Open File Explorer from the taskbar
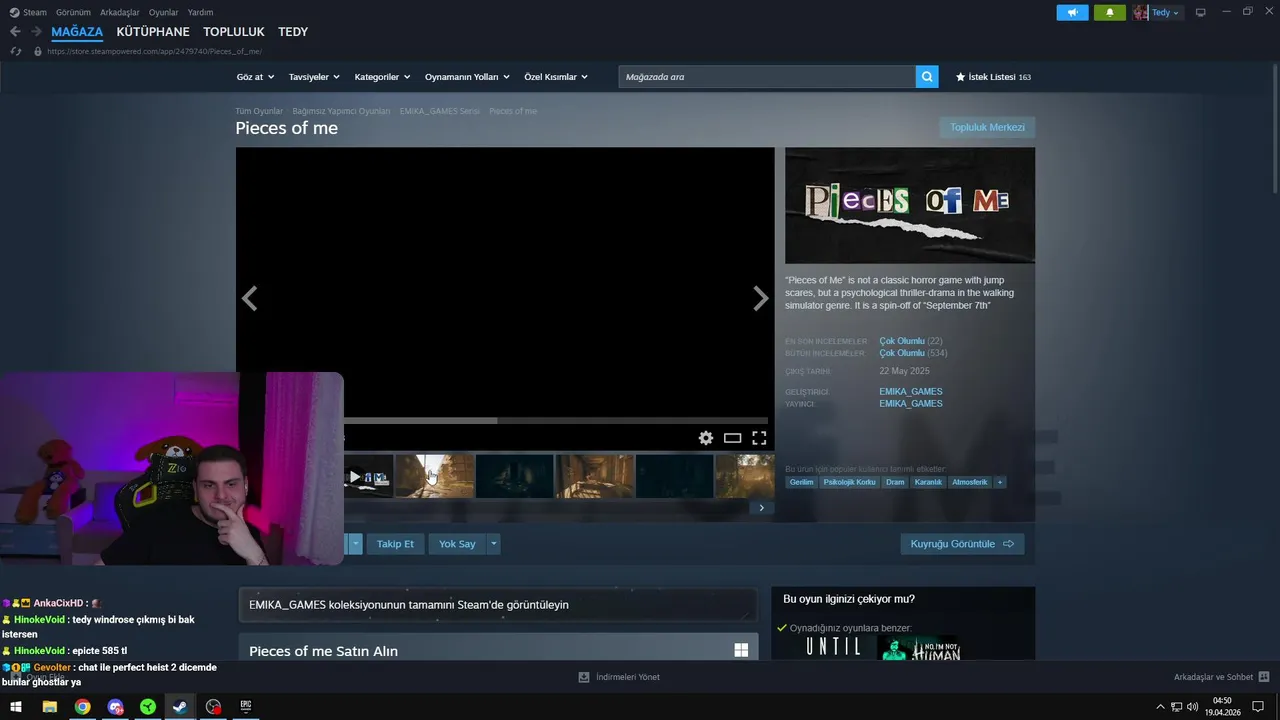The width and height of the screenshot is (1280, 720). pos(49,707)
